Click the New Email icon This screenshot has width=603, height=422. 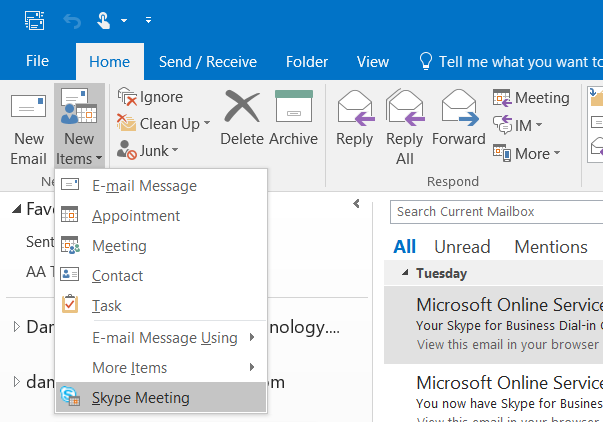pyautogui.click(x=28, y=130)
